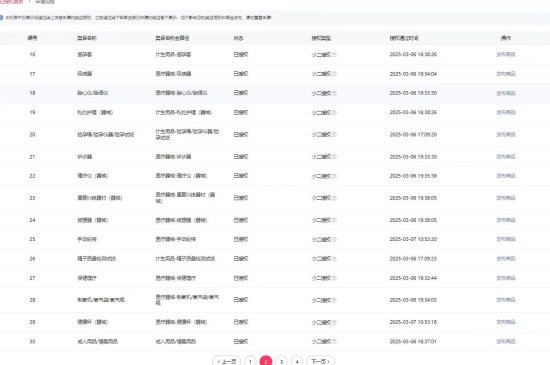Image resolution: width=550 pixels, height=365 pixels.
Task: Click the sequence number 23 cell
Action: point(32,198)
